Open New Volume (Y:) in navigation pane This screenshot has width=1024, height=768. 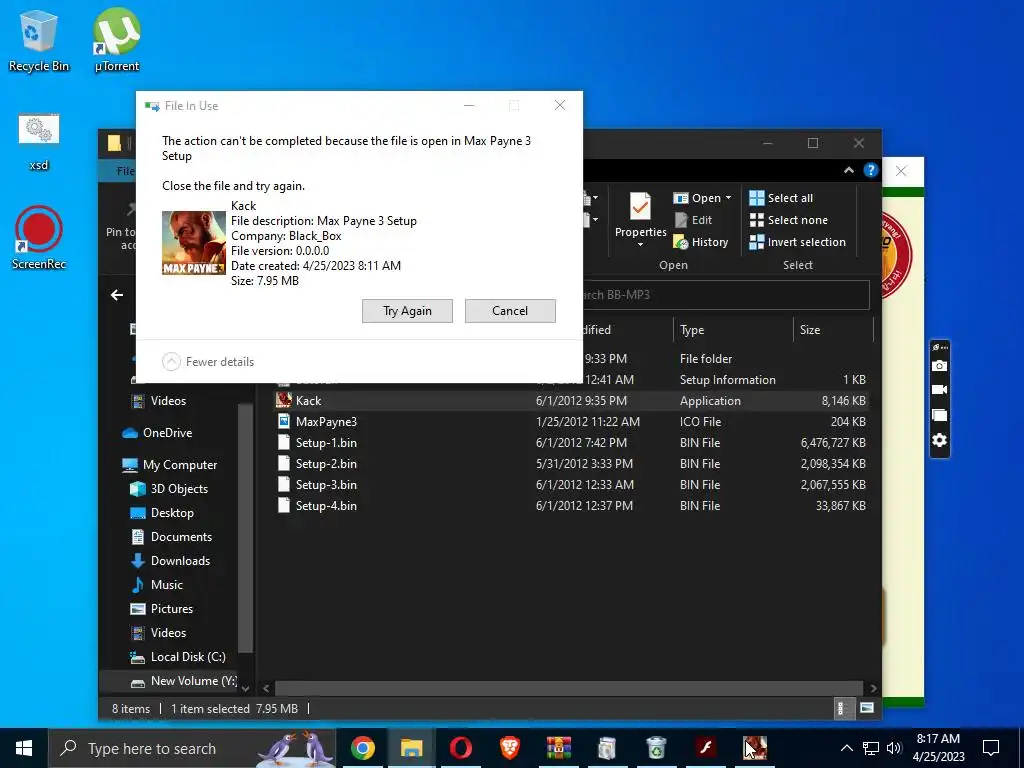point(184,681)
